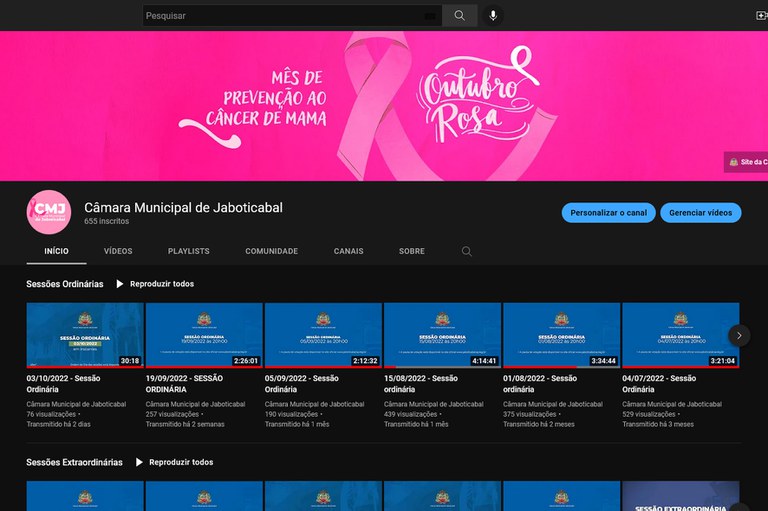The width and height of the screenshot is (768, 511).
Task: Click watch progress bar of 15/08/2022 video
Action: click(442, 367)
